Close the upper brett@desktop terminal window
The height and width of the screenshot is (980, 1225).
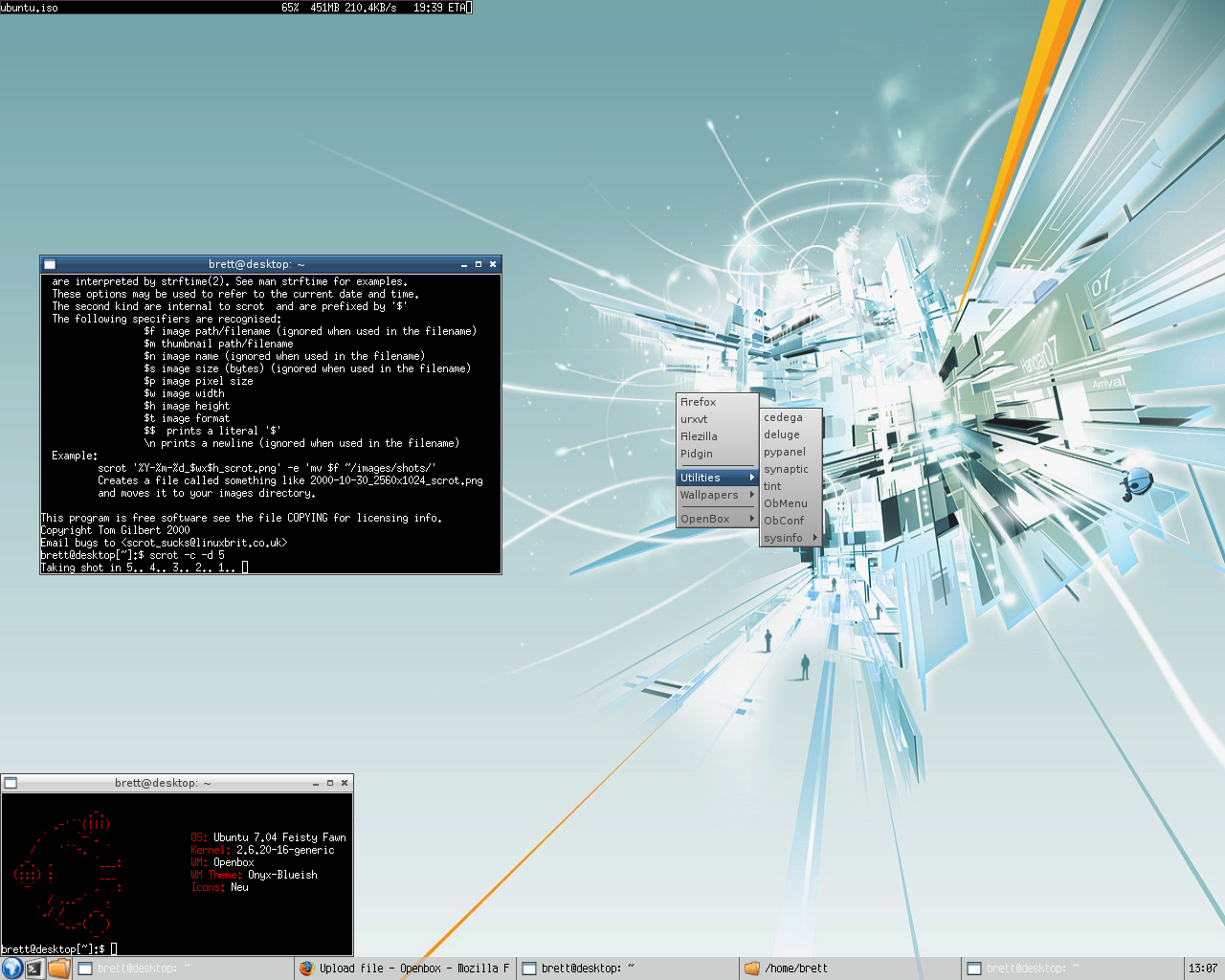click(x=493, y=264)
